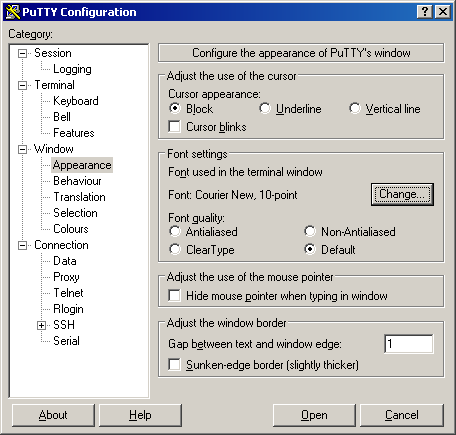Click the PuTTY icon in title bar

13,12
